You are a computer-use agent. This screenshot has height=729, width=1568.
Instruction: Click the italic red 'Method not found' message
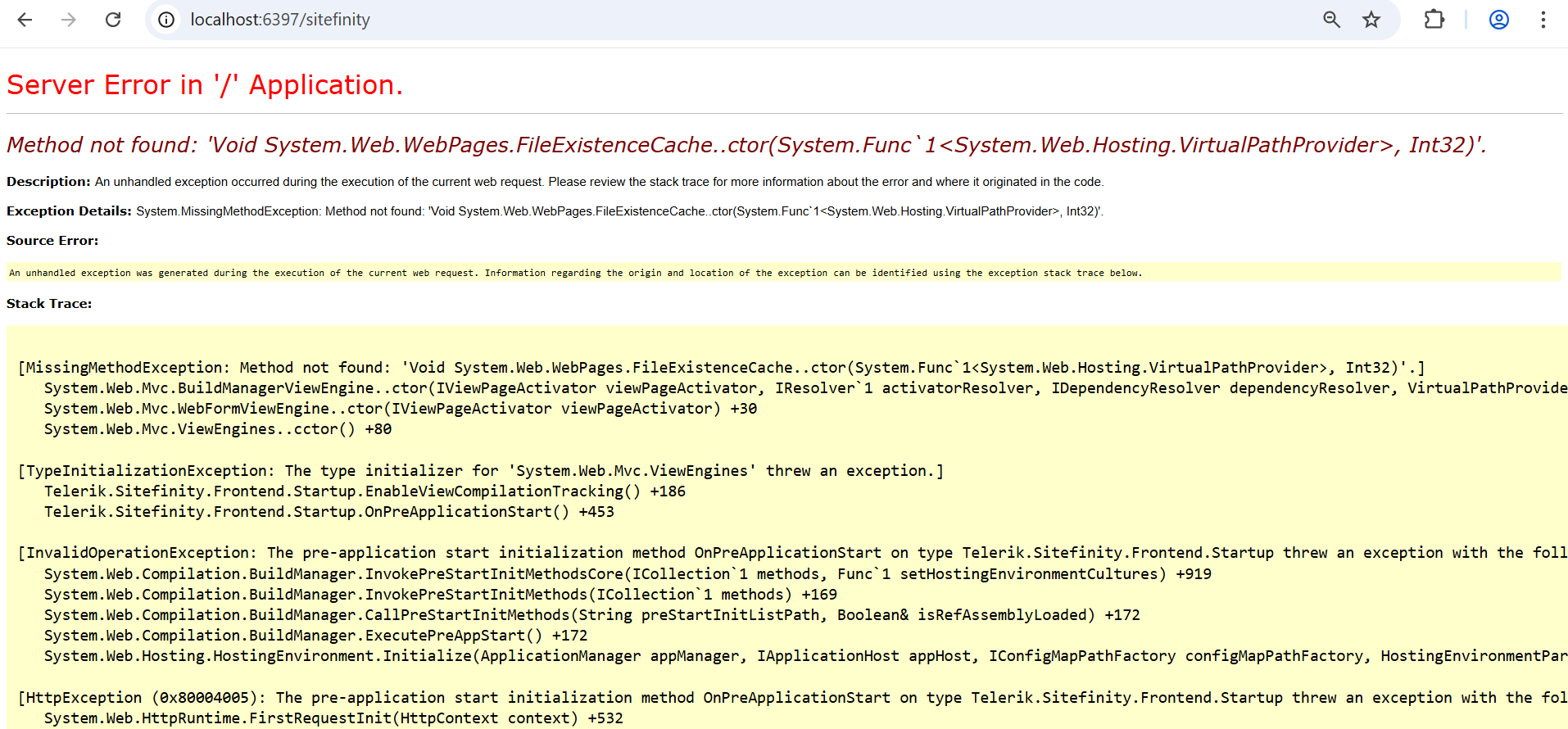[x=745, y=145]
